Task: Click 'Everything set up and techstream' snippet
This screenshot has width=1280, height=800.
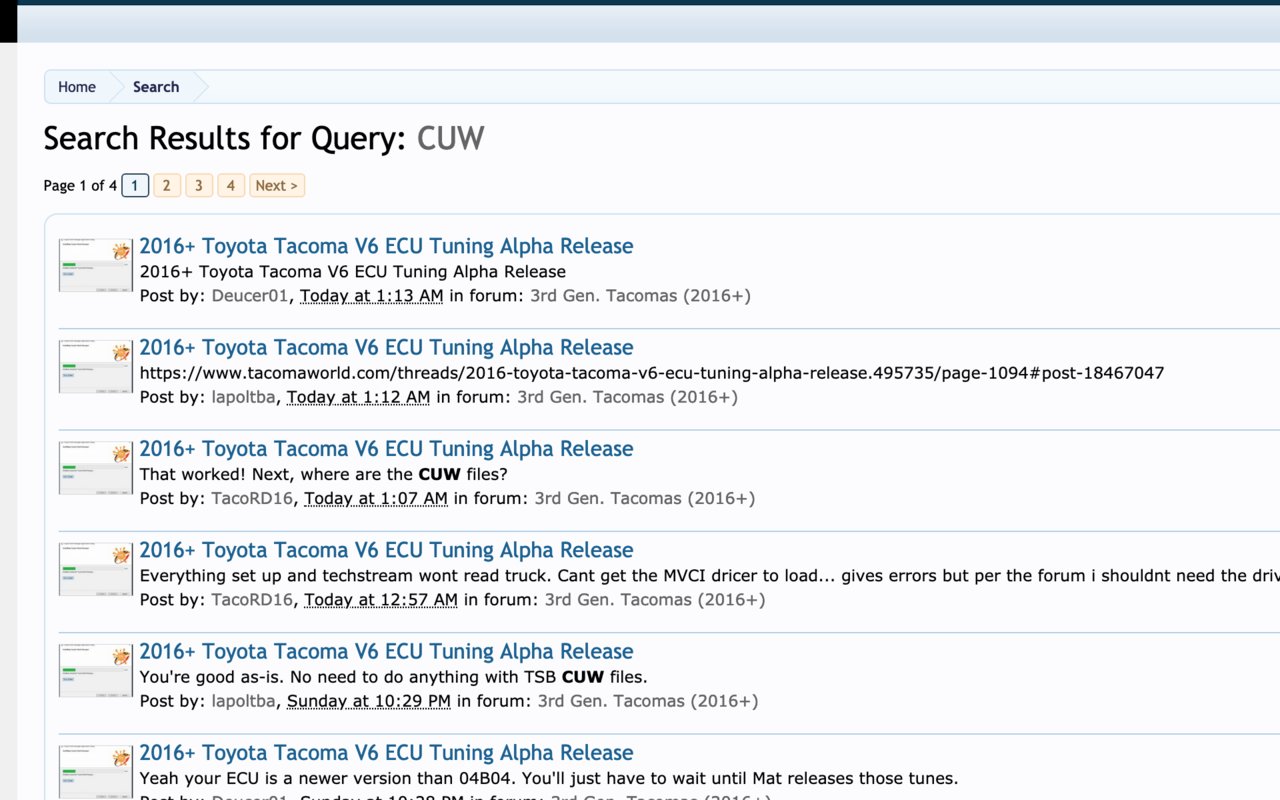Action: click(x=710, y=575)
